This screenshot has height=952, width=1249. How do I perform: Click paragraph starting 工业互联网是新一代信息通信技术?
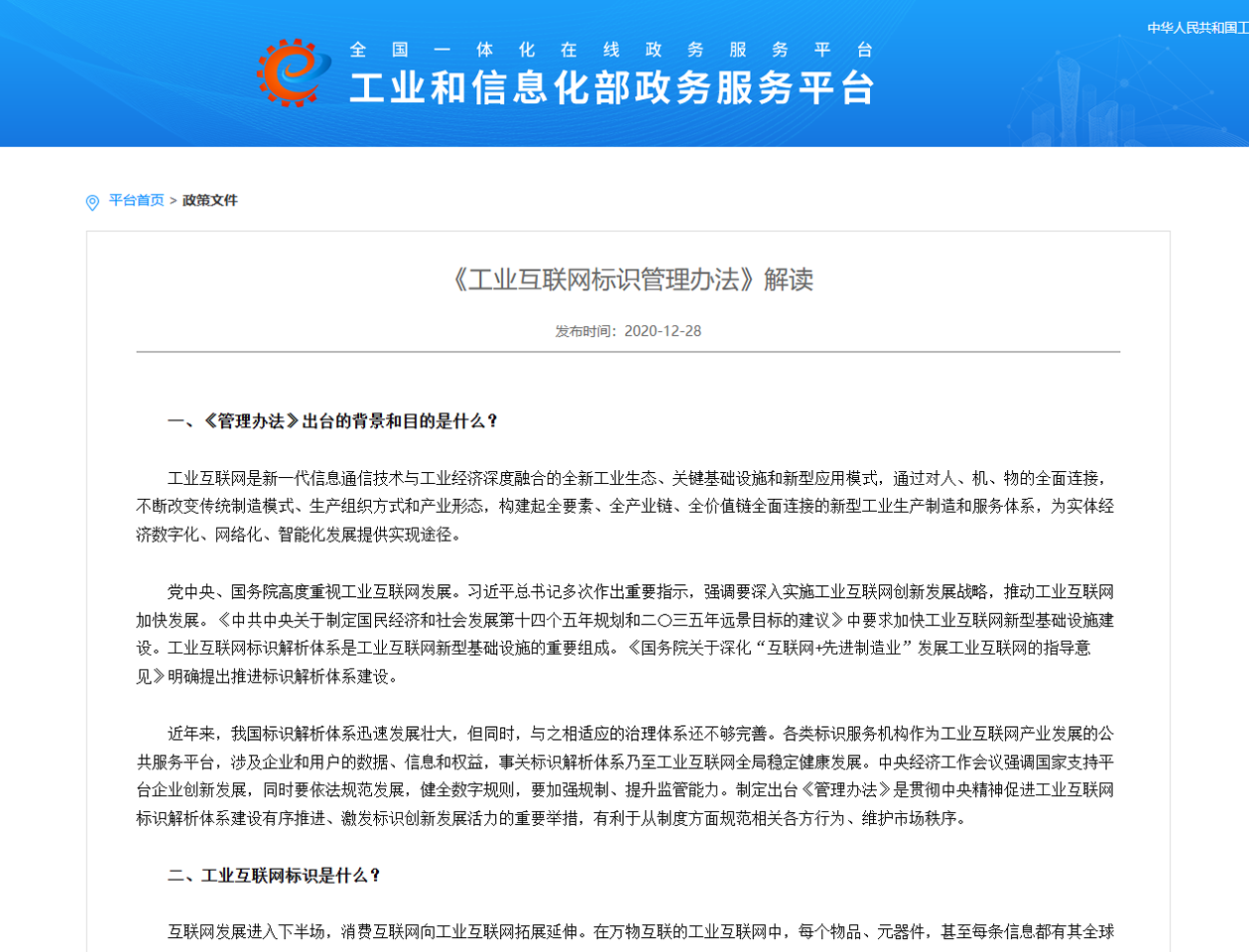(x=625, y=507)
